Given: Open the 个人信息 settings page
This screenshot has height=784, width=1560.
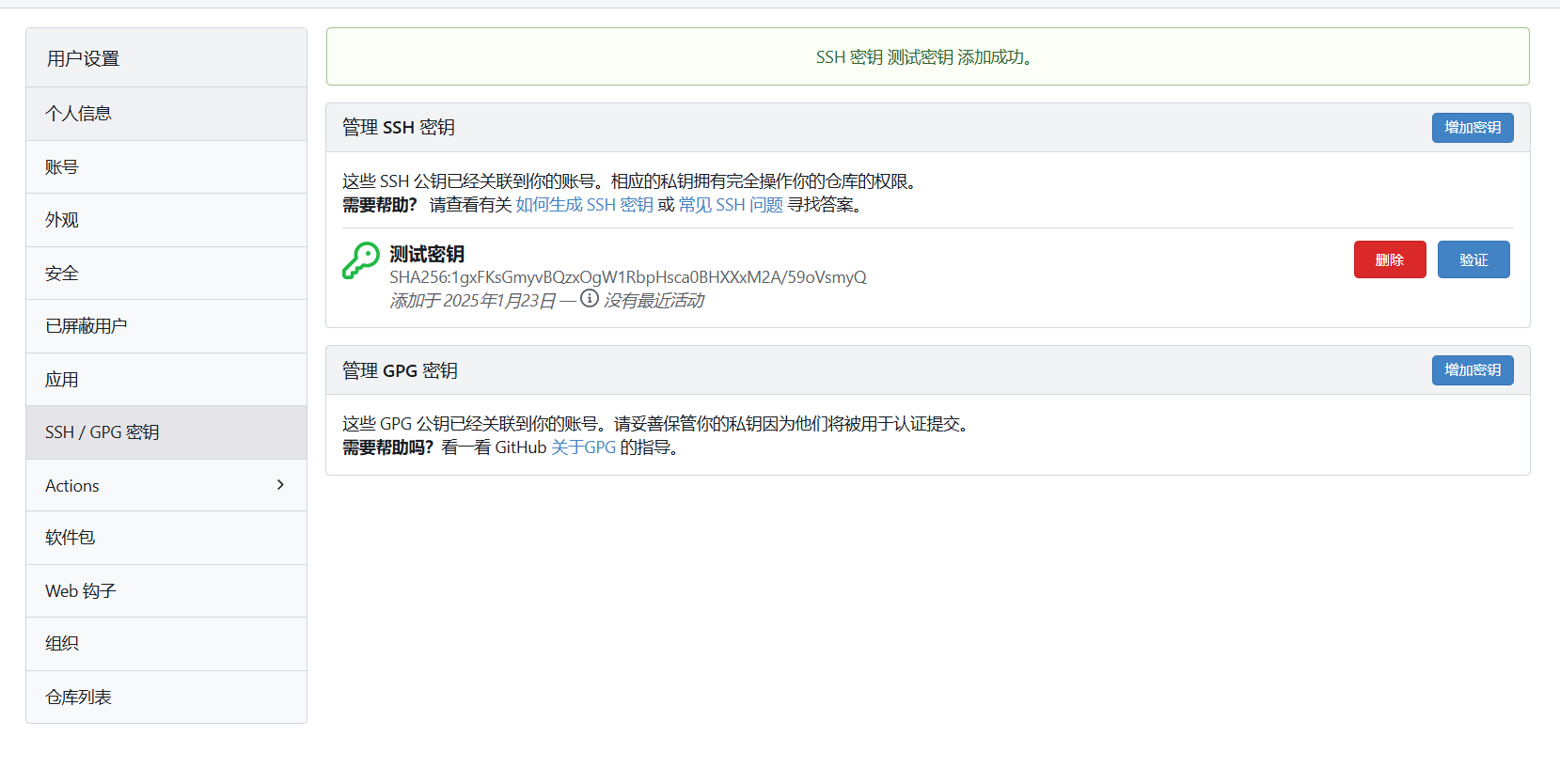Looking at the screenshot, I should pos(78,114).
